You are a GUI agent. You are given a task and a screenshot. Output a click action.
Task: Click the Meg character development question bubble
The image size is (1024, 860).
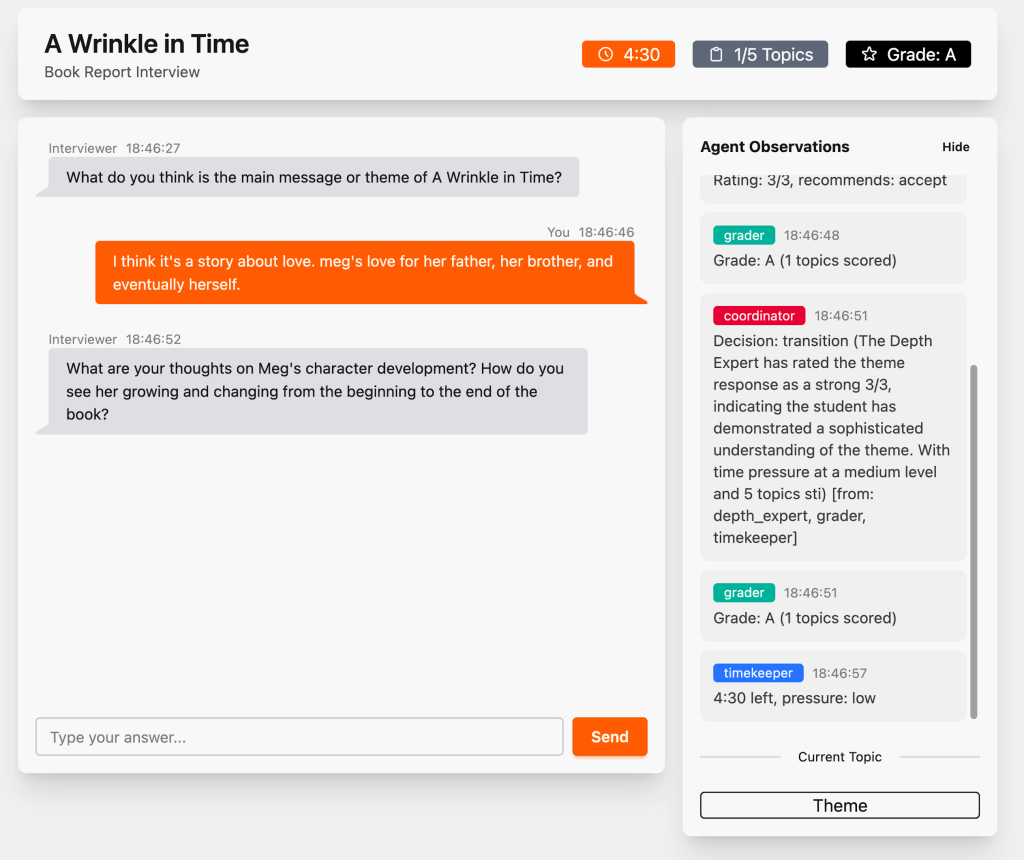point(315,391)
